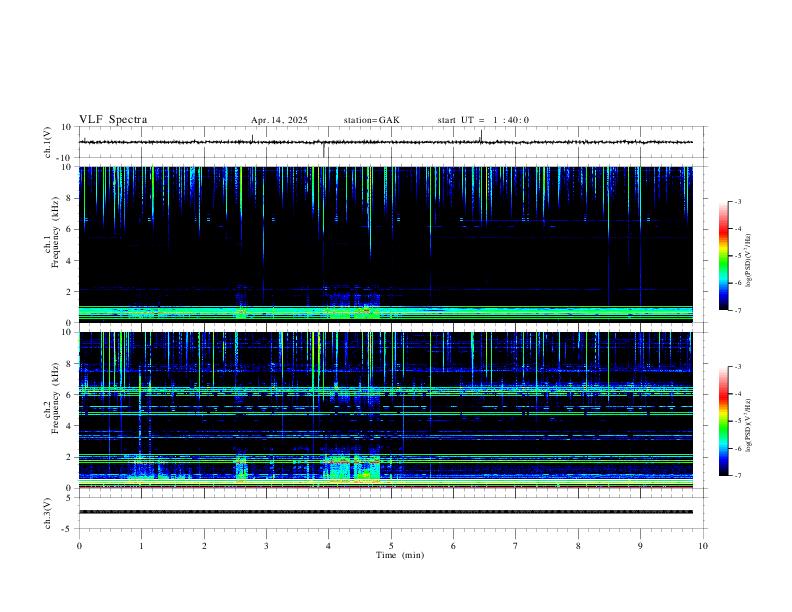Click the ch.2 spectrogram colorbar gradient
Screen dimensions: 792x612
click(723, 421)
